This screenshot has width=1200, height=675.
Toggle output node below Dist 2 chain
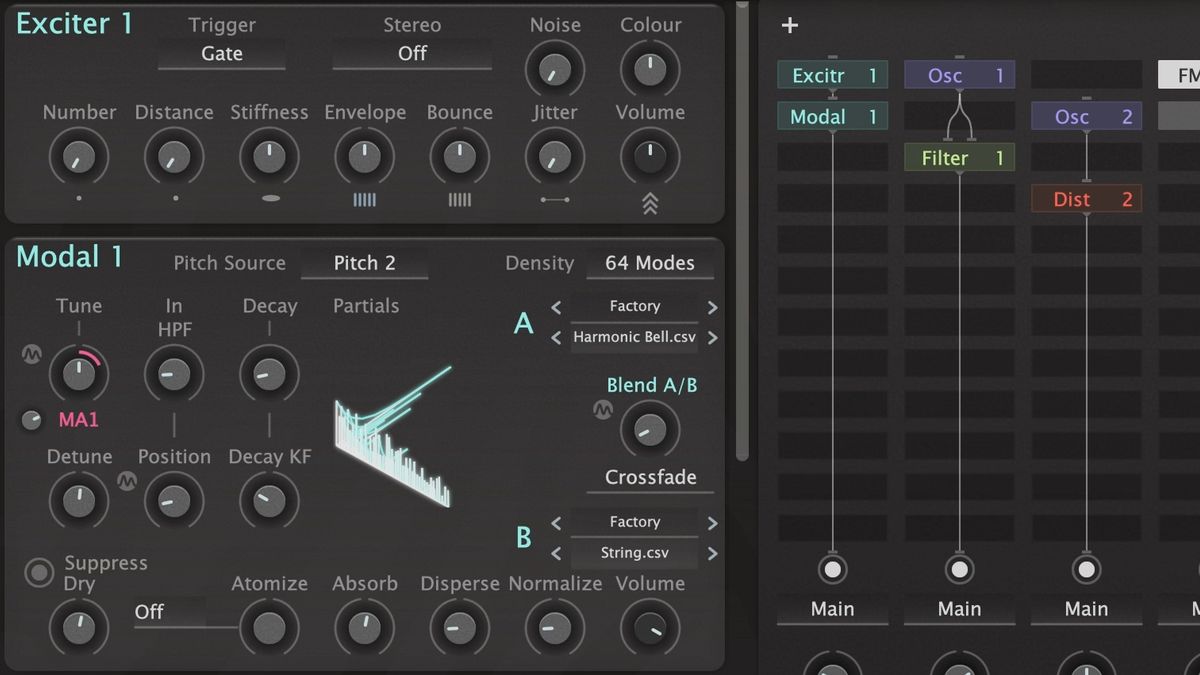pyautogui.click(x=1086, y=570)
